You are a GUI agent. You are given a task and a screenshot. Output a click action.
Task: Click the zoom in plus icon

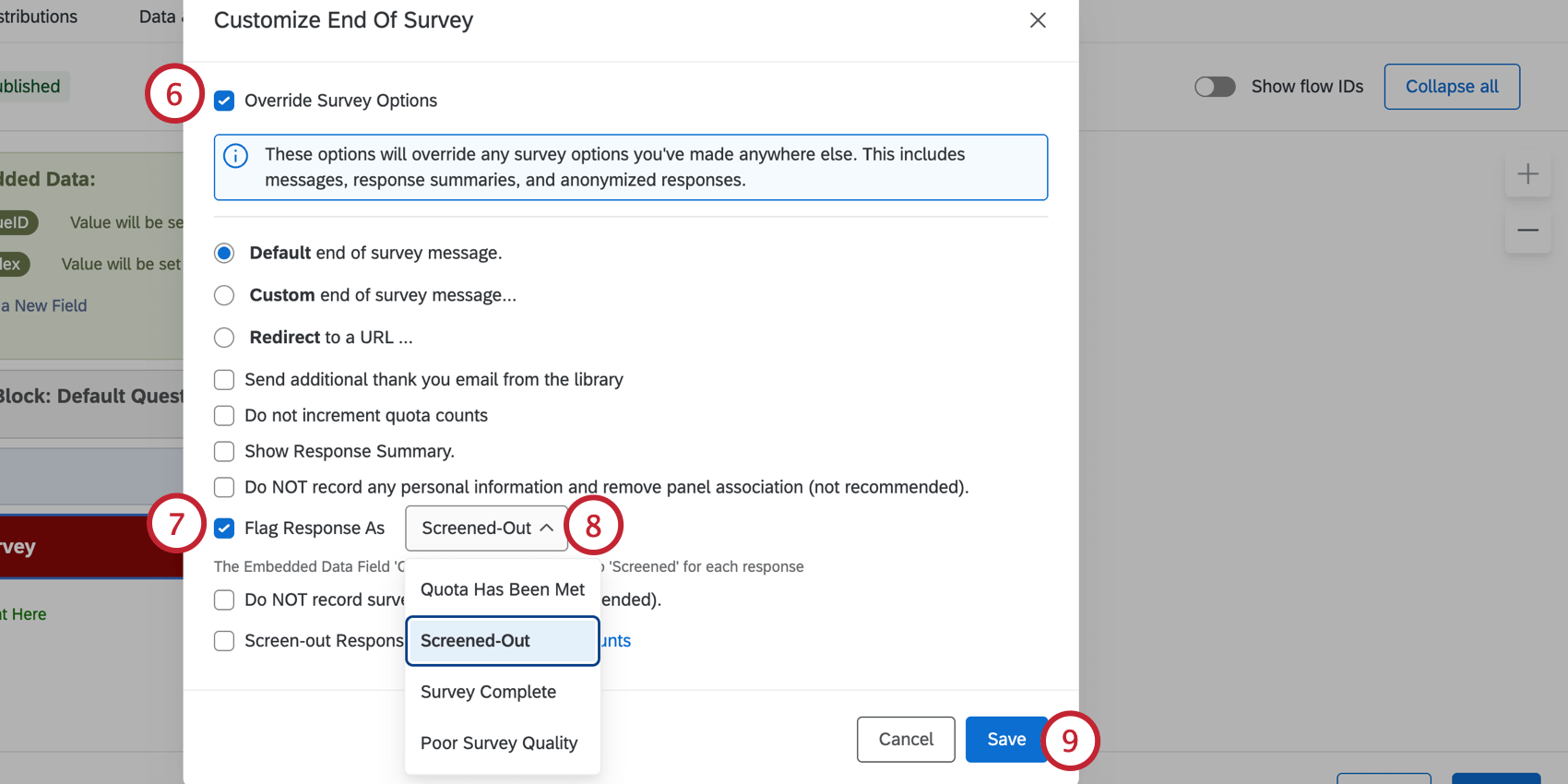click(x=1527, y=174)
